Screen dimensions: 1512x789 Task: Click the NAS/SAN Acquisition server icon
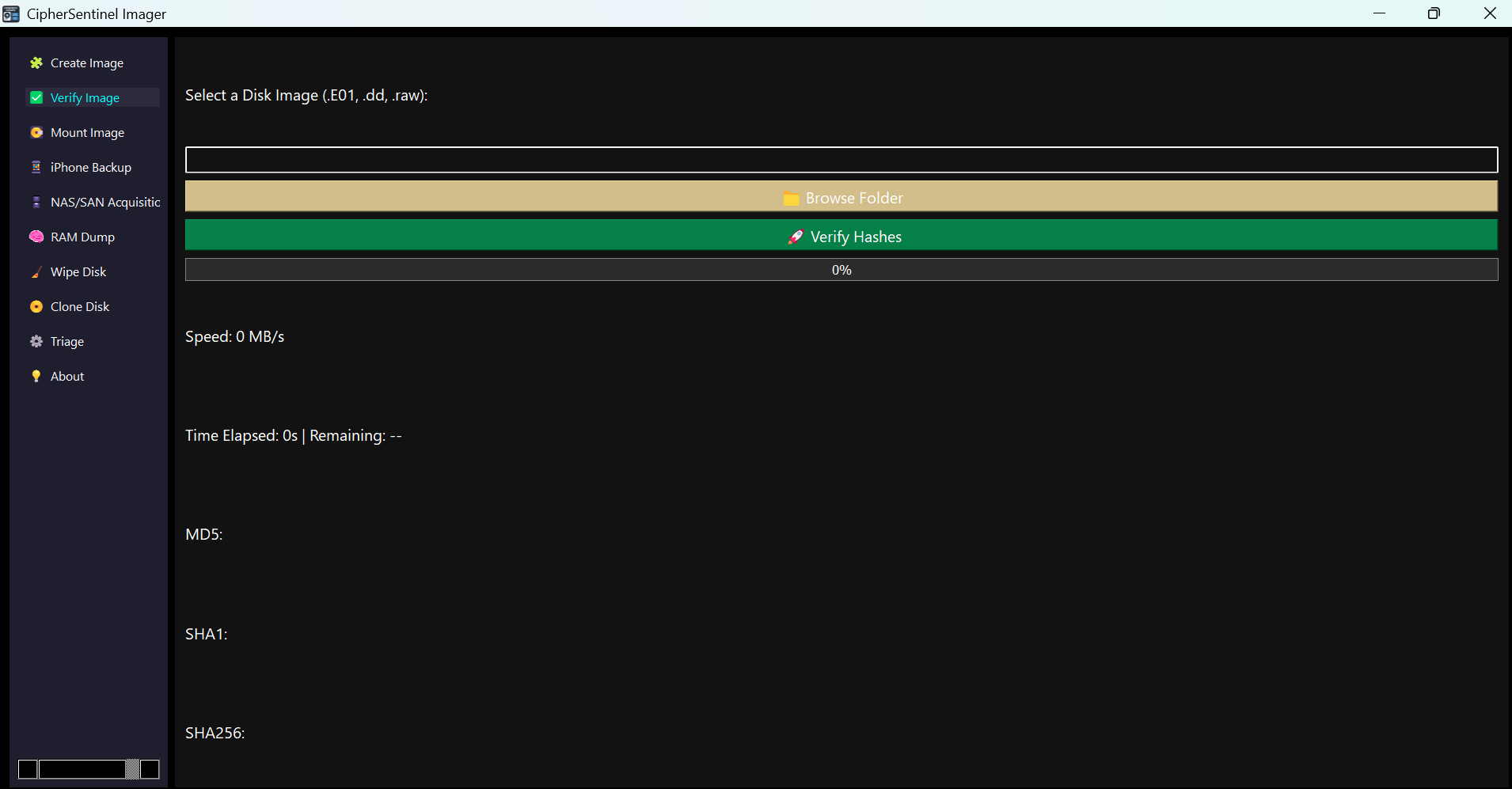coord(36,202)
